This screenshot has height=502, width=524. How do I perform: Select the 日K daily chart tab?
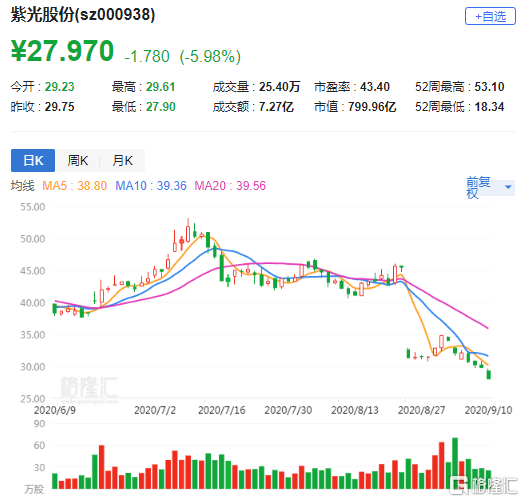coord(33,160)
